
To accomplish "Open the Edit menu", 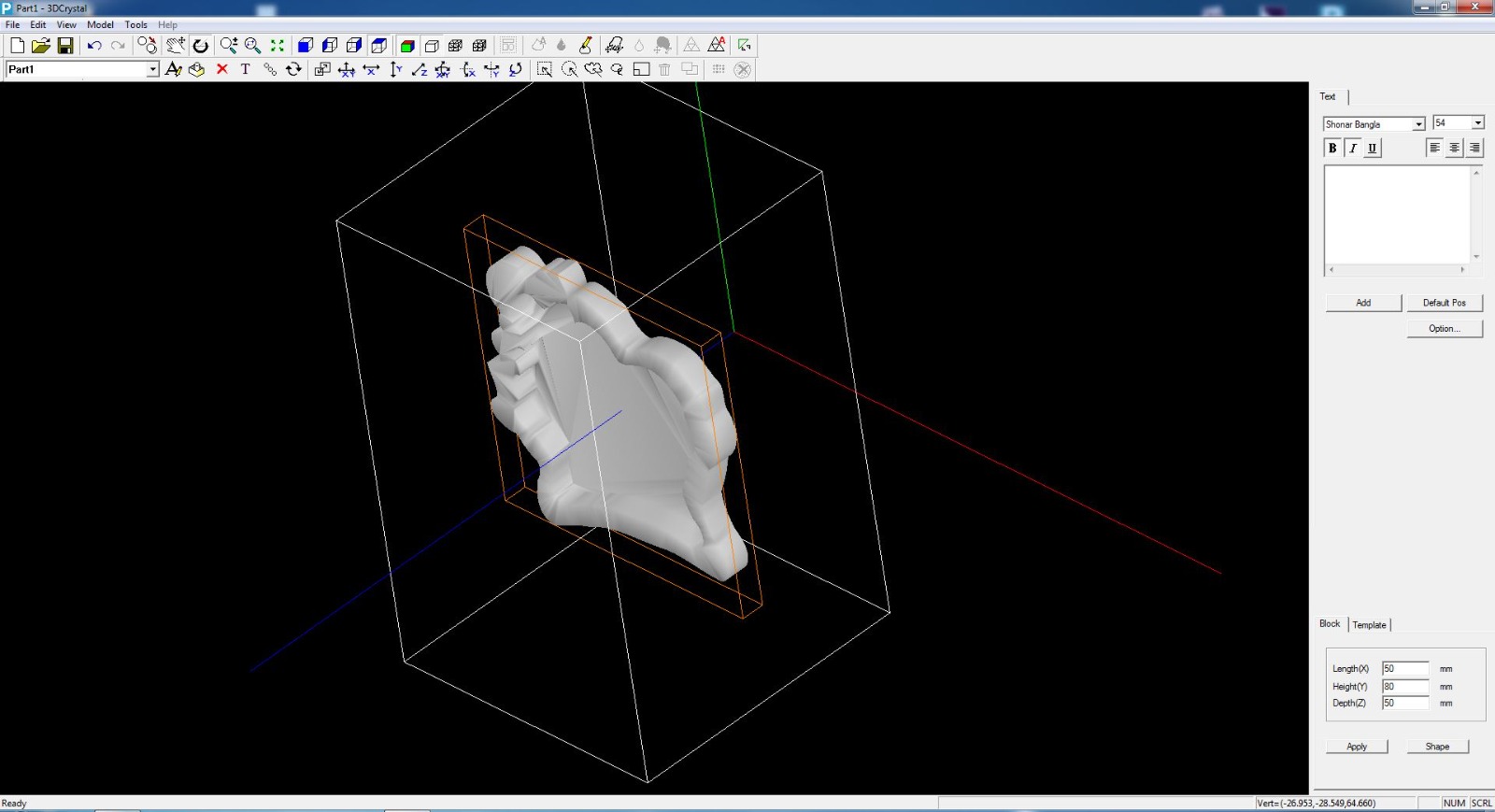I will 38,25.
